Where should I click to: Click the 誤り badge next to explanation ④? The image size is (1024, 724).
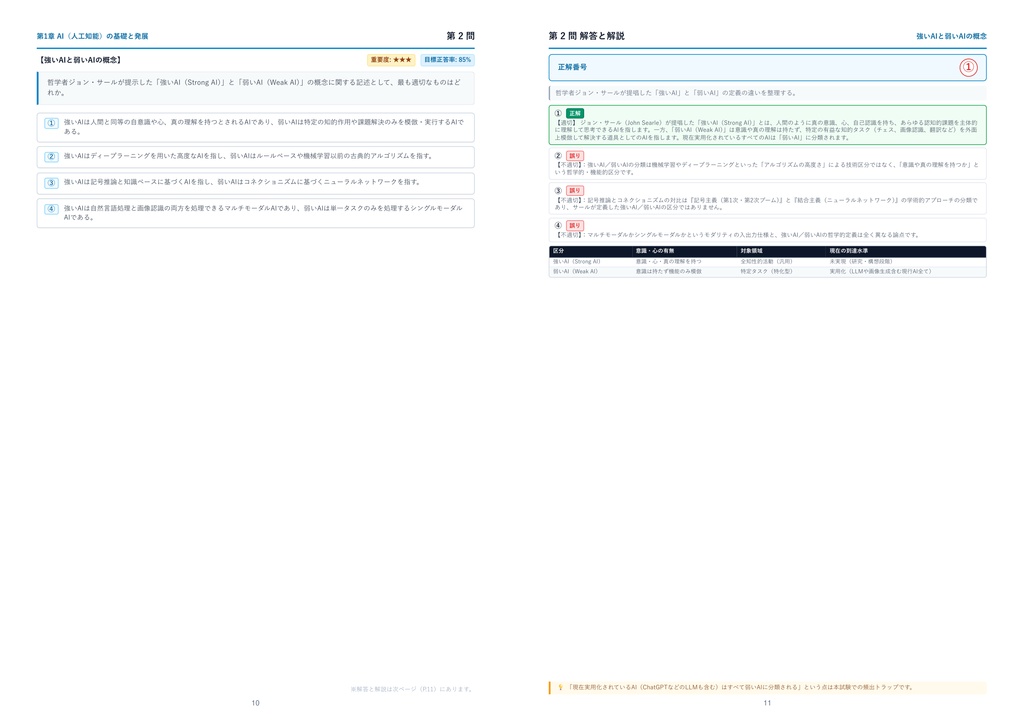click(575, 225)
